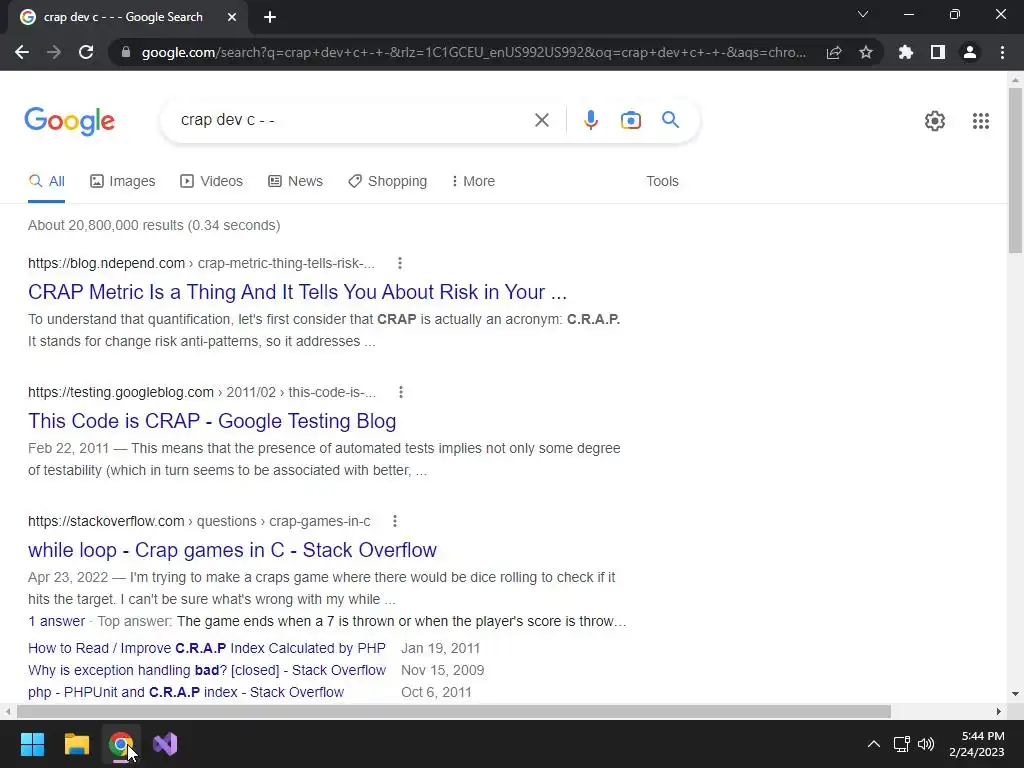Share this page from address bar
1024x768 pixels.
834,52
